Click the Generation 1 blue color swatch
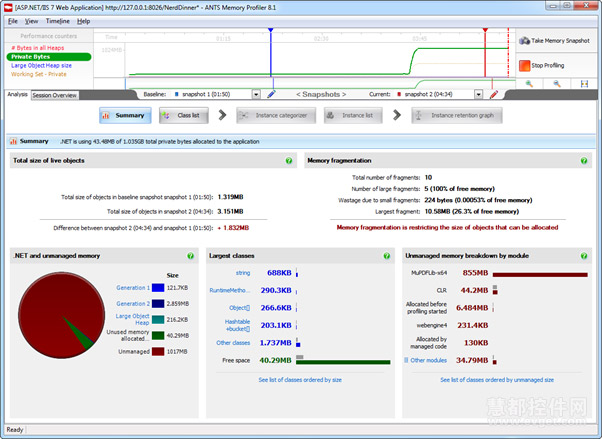This screenshot has height=439, width=602. tap(158, 288)
